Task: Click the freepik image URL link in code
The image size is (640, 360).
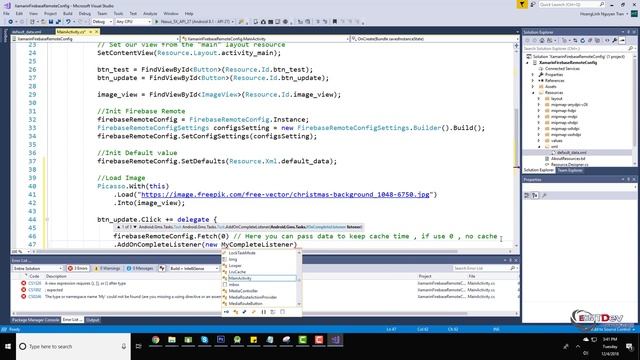Action: [x=285, y=195]
